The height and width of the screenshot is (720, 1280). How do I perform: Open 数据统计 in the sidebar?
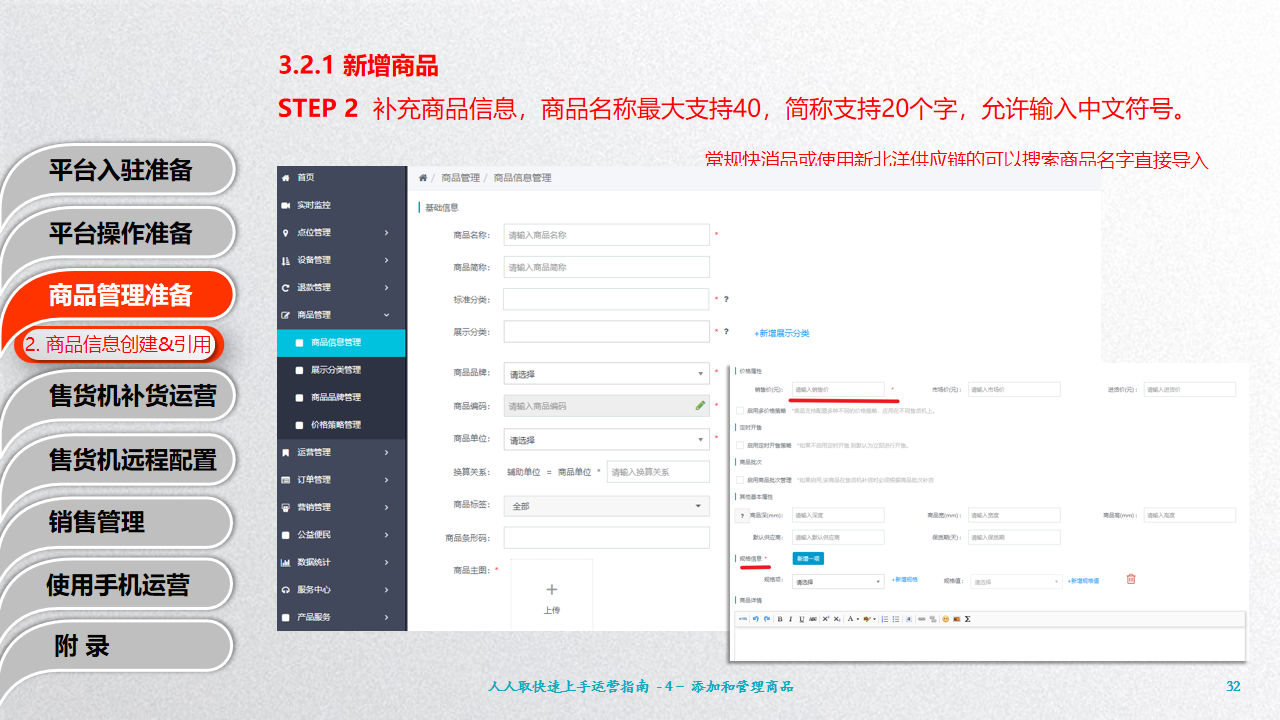342,562
